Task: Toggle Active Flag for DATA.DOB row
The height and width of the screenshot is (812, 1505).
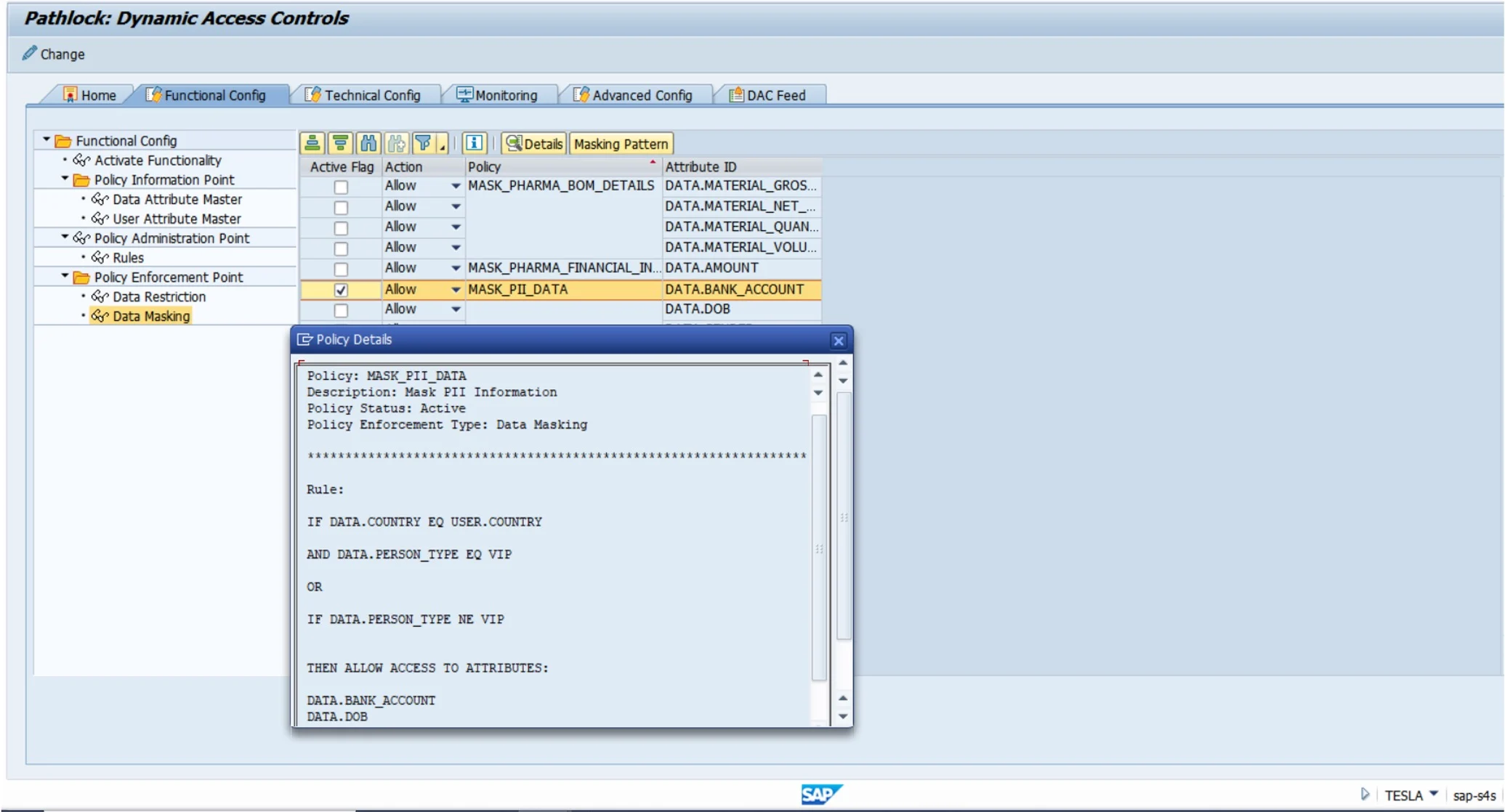Action: pos(340,310)
